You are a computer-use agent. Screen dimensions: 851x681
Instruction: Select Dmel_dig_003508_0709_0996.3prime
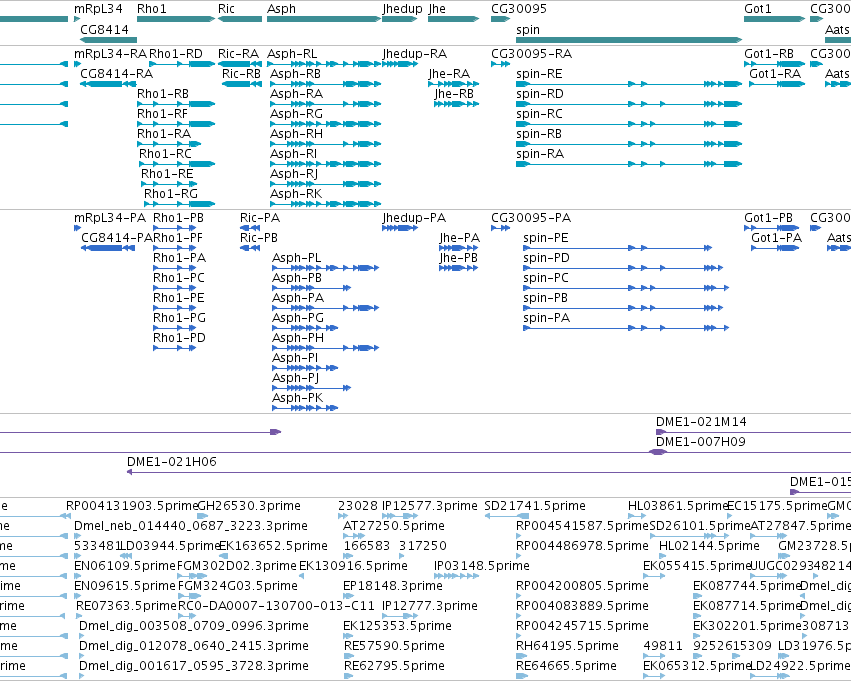[194, 626]
